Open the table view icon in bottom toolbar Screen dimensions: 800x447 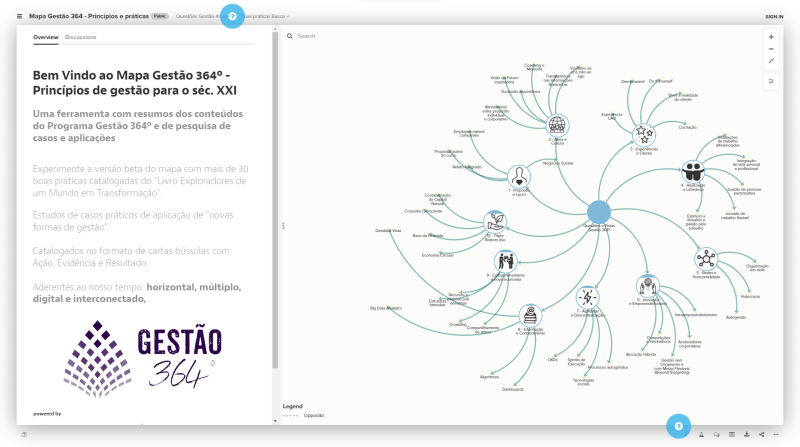pyautogui.click(x=732, y=435)
